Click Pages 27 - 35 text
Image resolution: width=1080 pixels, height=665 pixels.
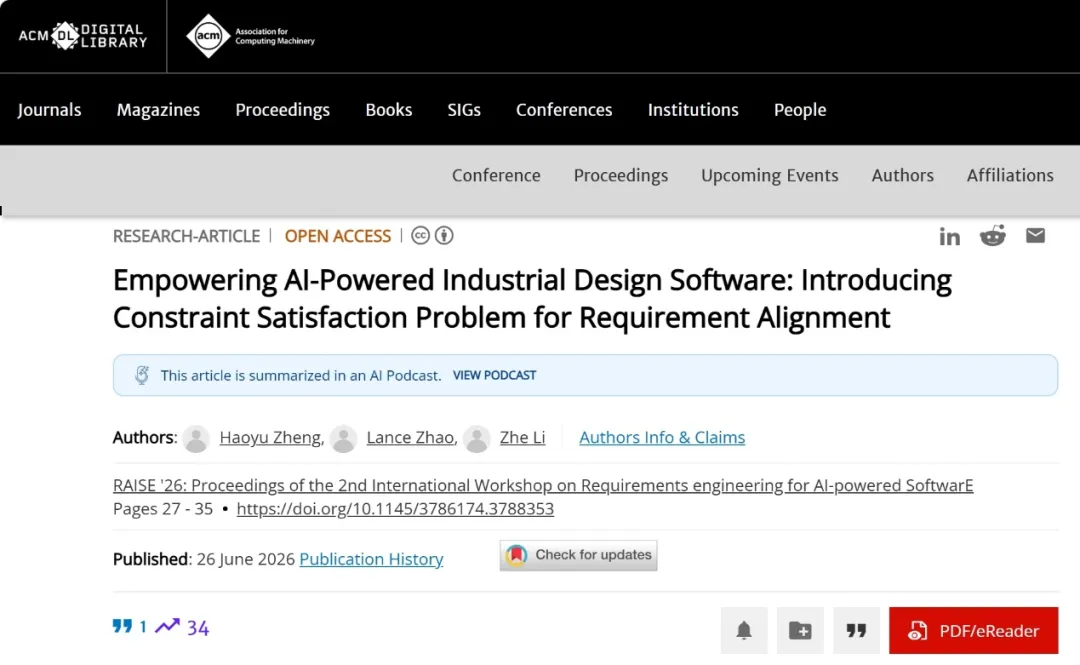163,509
